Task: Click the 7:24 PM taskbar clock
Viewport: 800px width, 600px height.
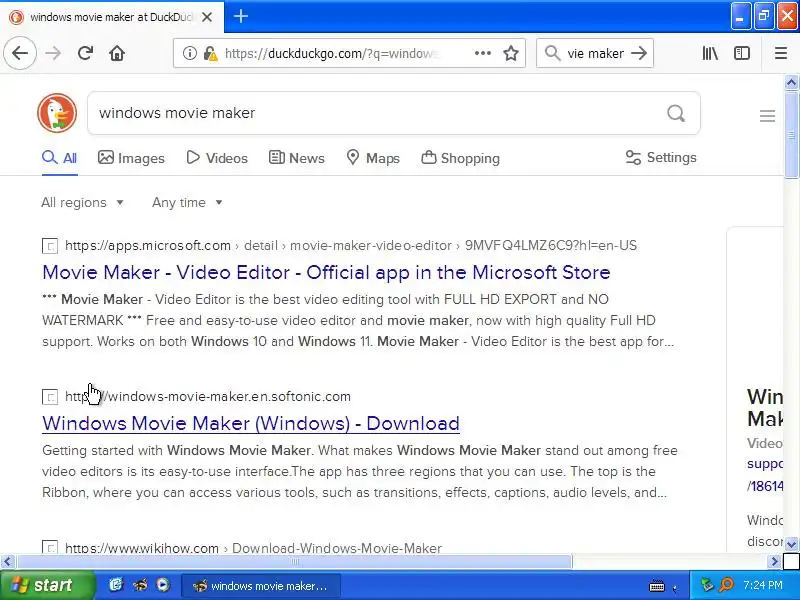Action: (763, 585)
